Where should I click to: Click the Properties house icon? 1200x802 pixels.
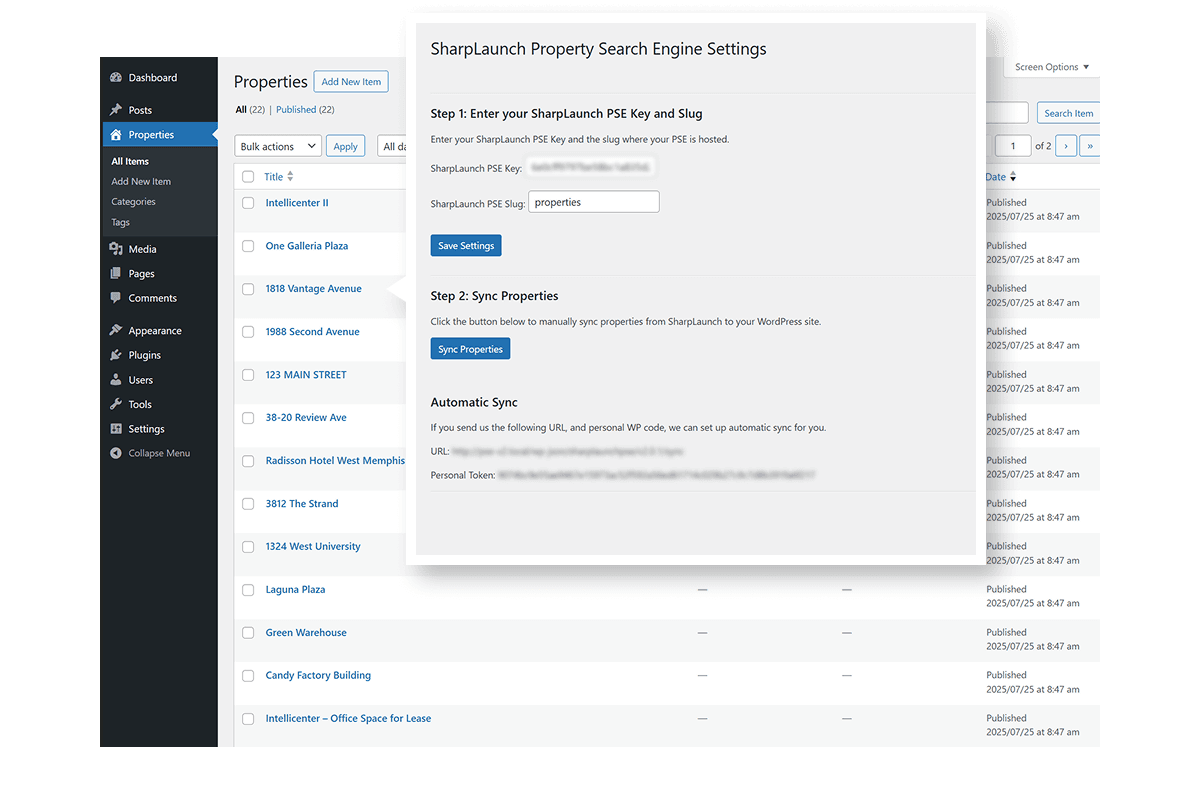(x=116, y=135)
